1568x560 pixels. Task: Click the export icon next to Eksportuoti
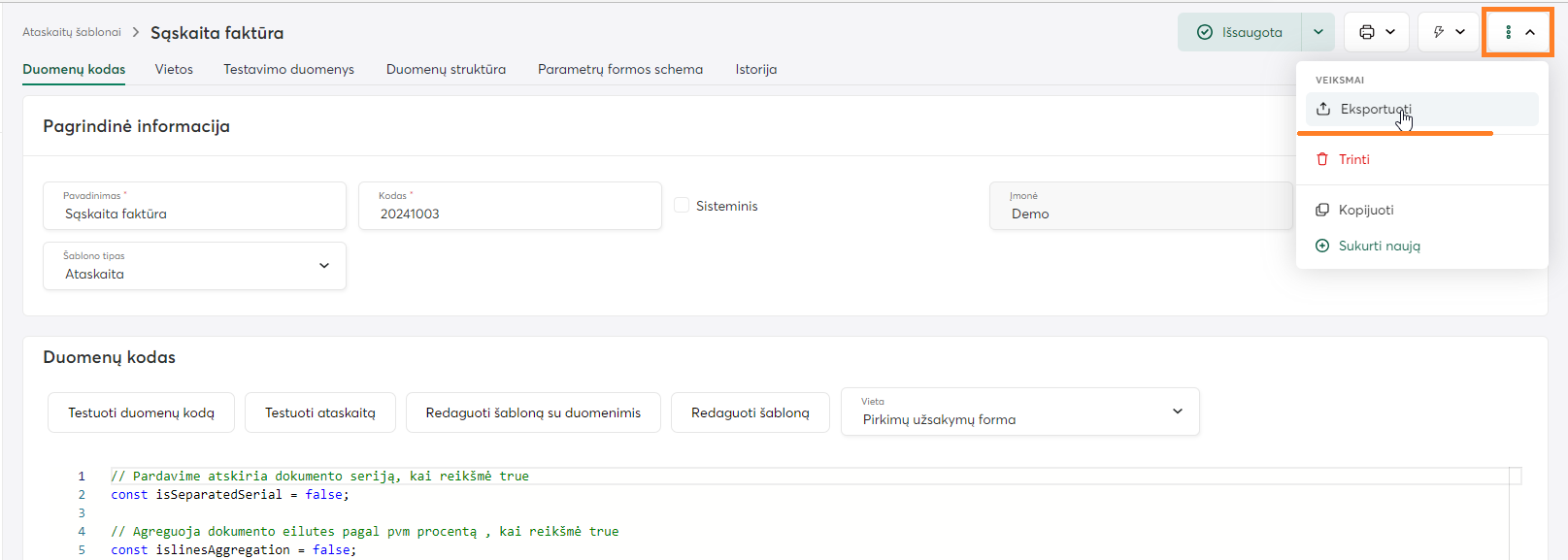pos(1323,109)
